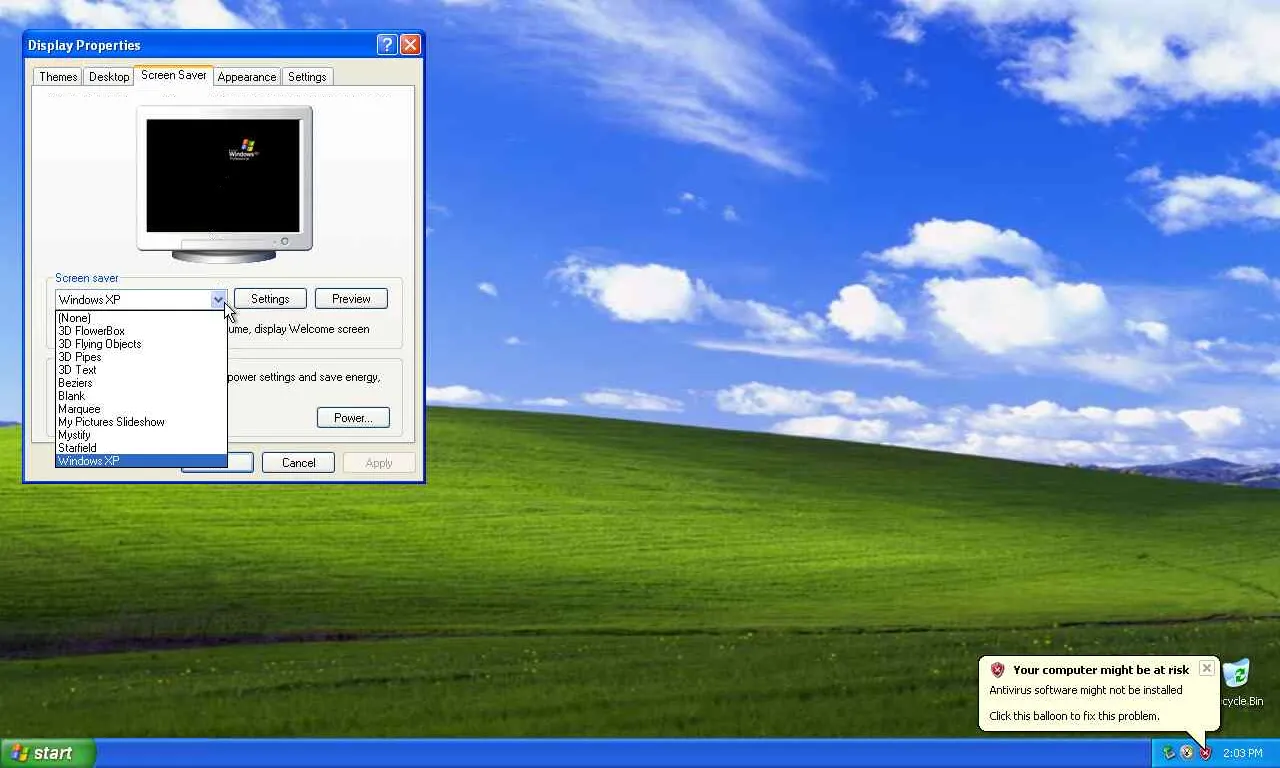Click the screen saver Settings button
Image resolution: width=1280 pixels, height=768 pixels.
tap(270, 299)
